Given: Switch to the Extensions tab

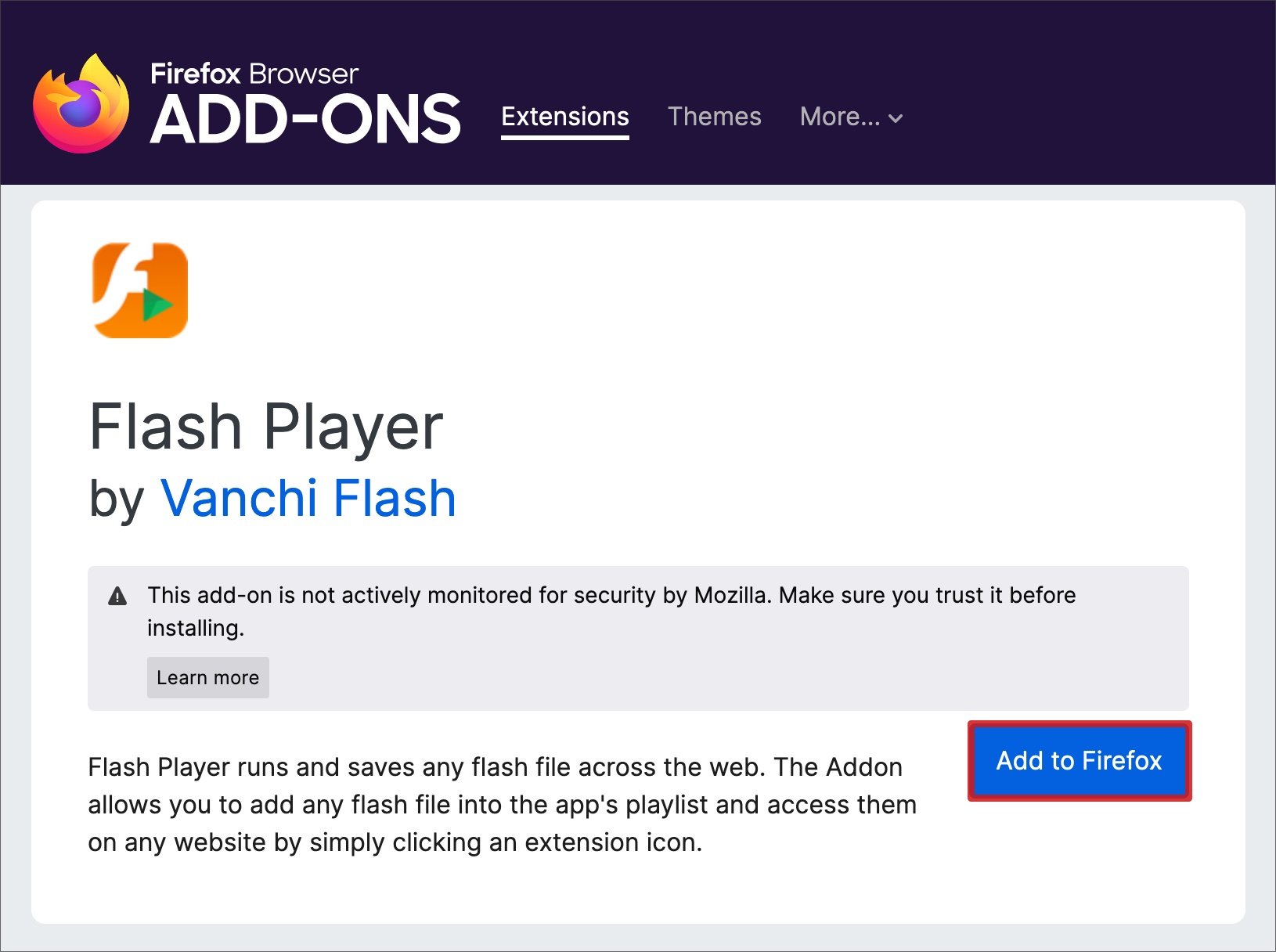Looking at the screenshot, I should (564, 117).
